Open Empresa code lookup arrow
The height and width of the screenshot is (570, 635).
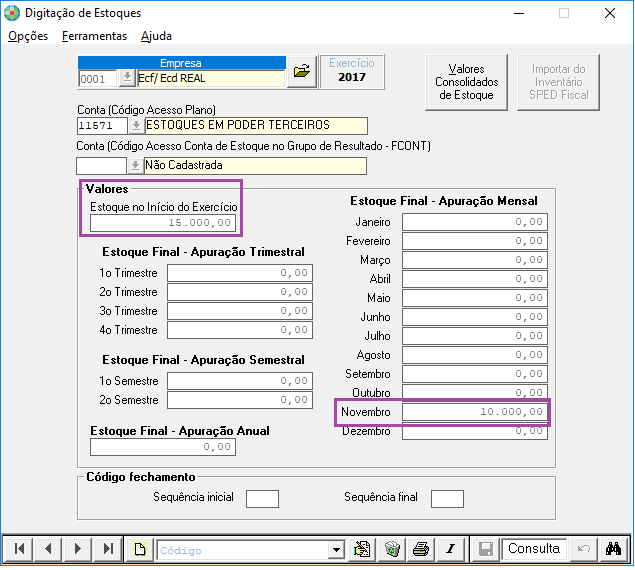click(x=127, y=78)
